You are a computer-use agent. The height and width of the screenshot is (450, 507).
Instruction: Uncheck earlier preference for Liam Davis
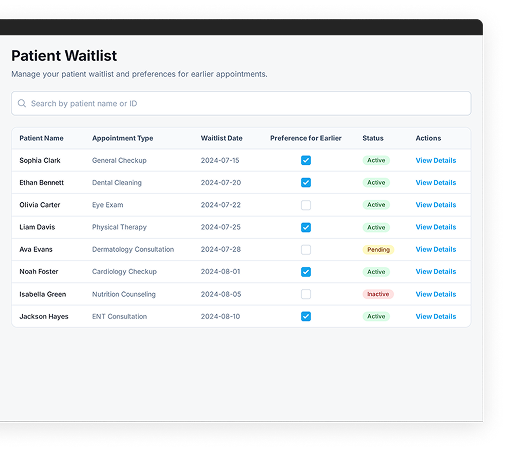306,227
